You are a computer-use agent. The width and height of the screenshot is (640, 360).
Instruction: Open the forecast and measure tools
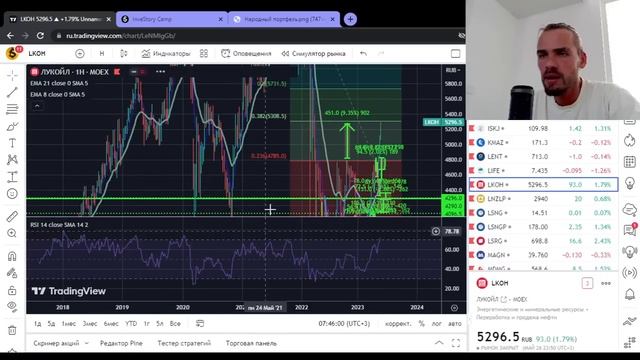(12, 177)
